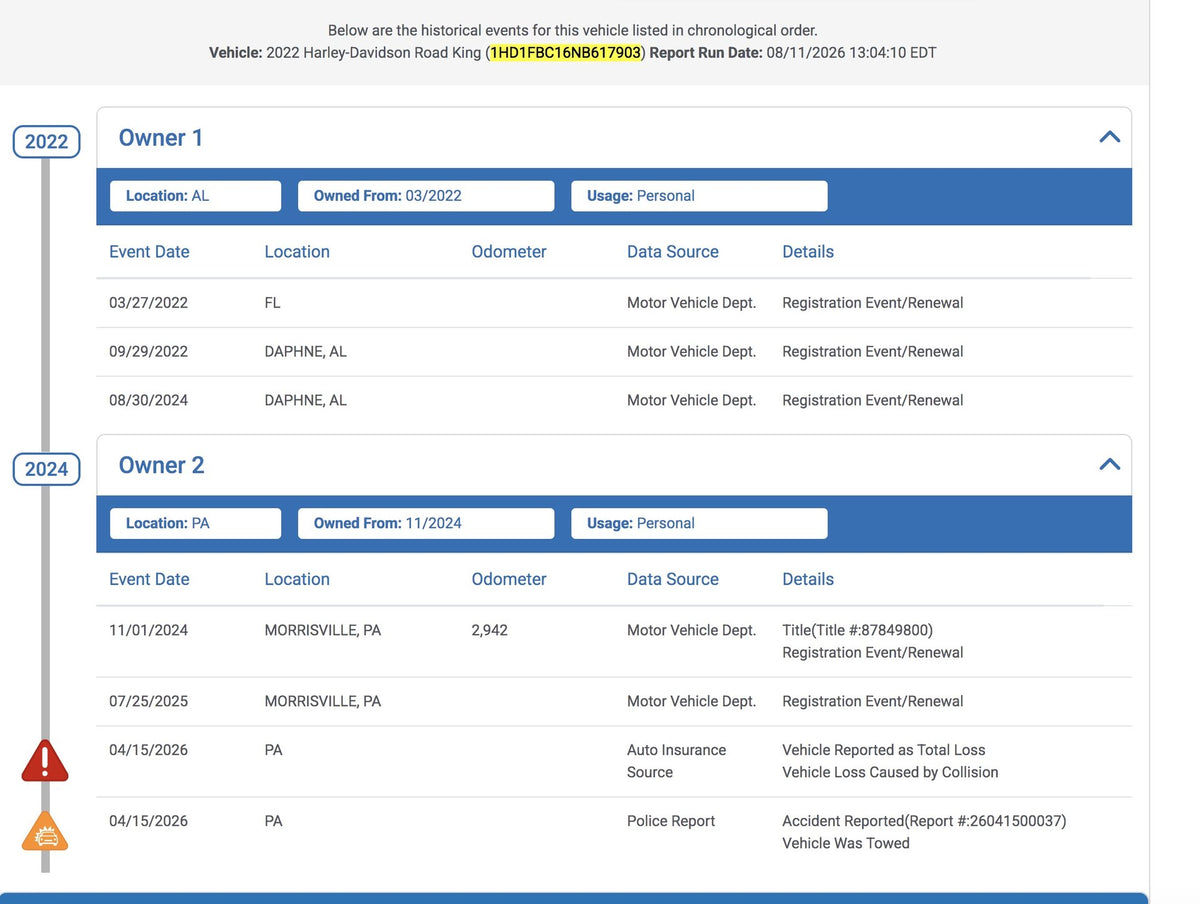This screenshot has height=904, width=1200.
Task: Click the orange accident reported car icon
Action: 45,832
